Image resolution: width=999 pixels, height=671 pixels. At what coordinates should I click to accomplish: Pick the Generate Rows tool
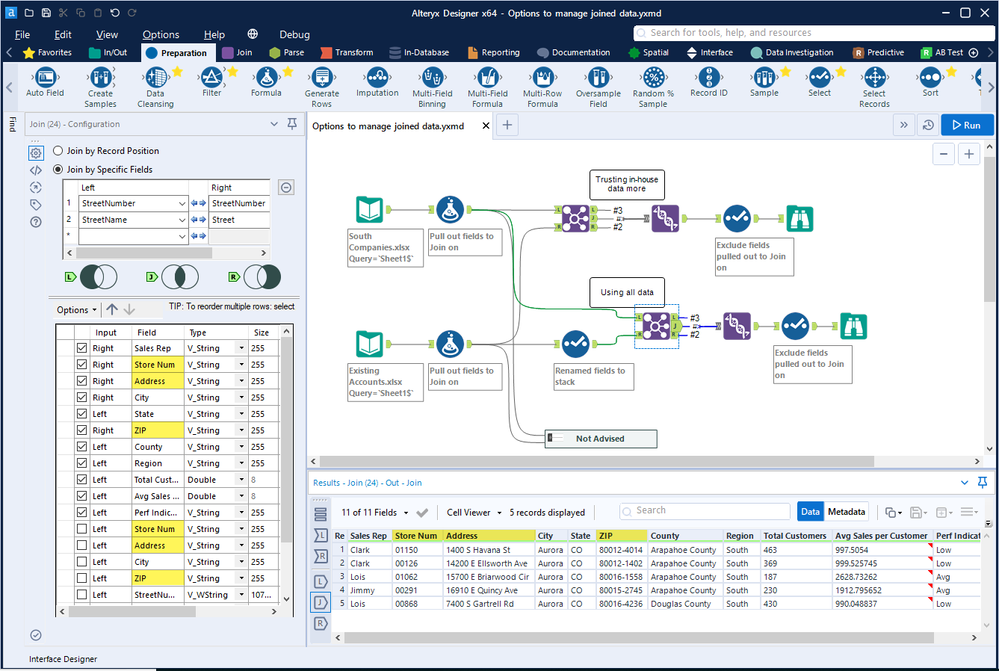(322, 88)
